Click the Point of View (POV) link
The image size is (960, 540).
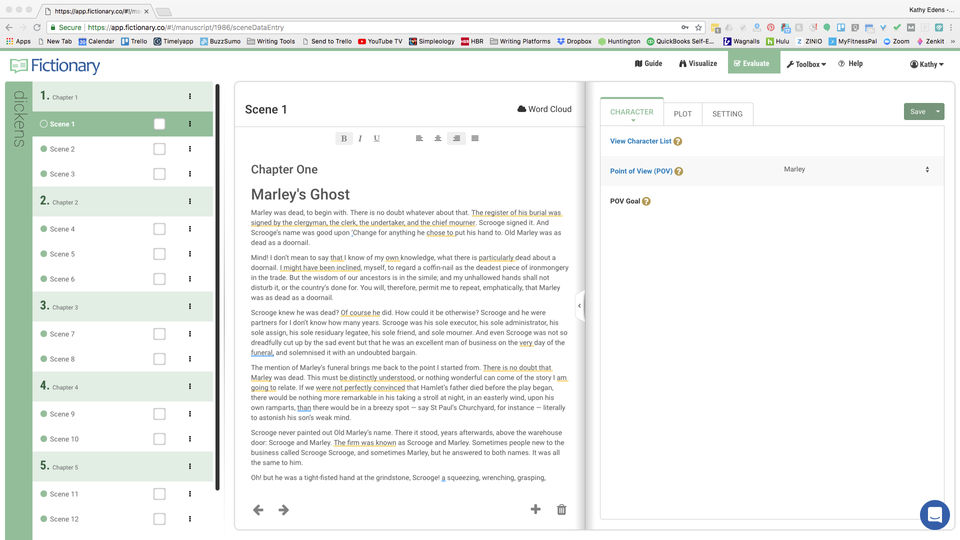tap(641, 171)
